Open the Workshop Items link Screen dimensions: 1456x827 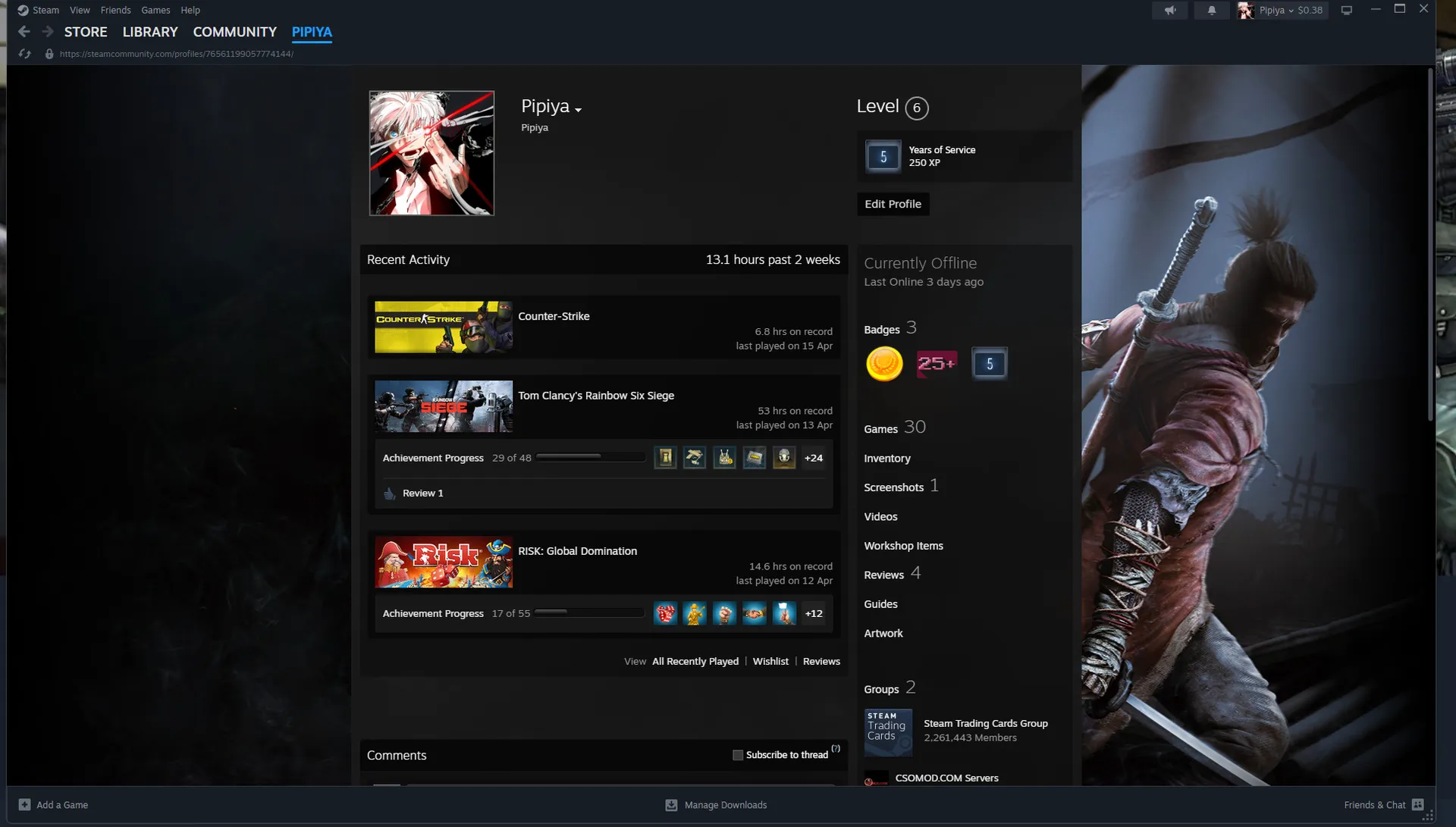(x=903, y=546)
